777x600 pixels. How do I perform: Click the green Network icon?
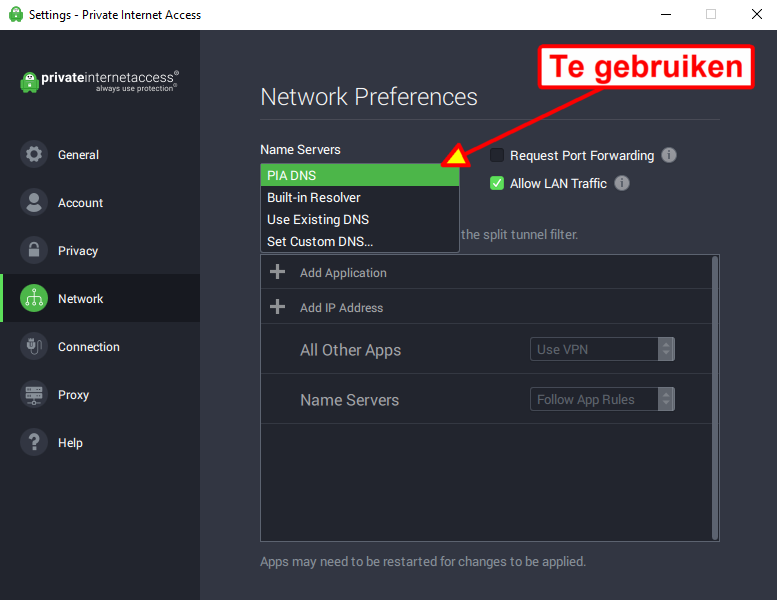click(34, 298)
